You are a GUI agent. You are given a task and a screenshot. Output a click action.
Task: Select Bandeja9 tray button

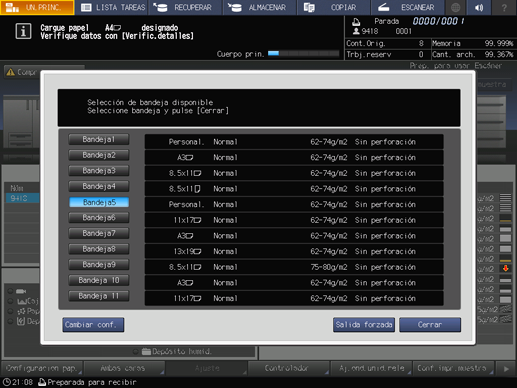[99, 265]
